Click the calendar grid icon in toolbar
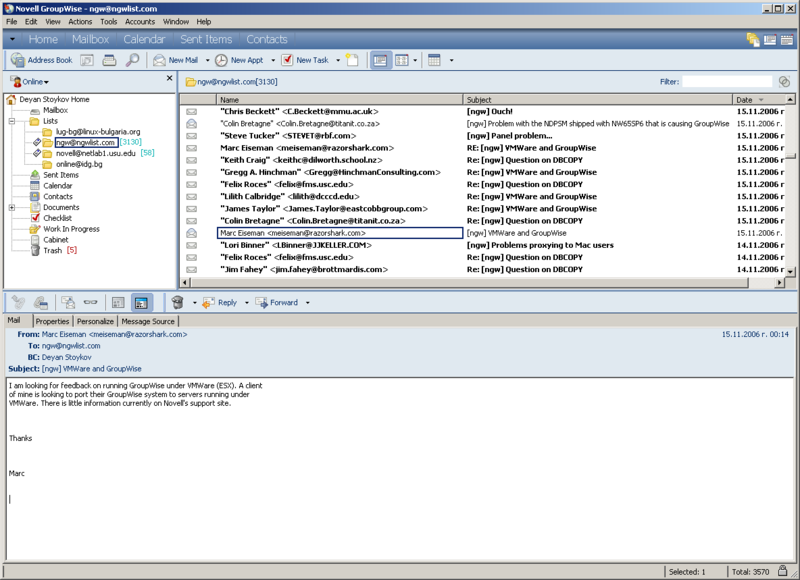This screenshot has width=800, height=580. click(434, 60)
